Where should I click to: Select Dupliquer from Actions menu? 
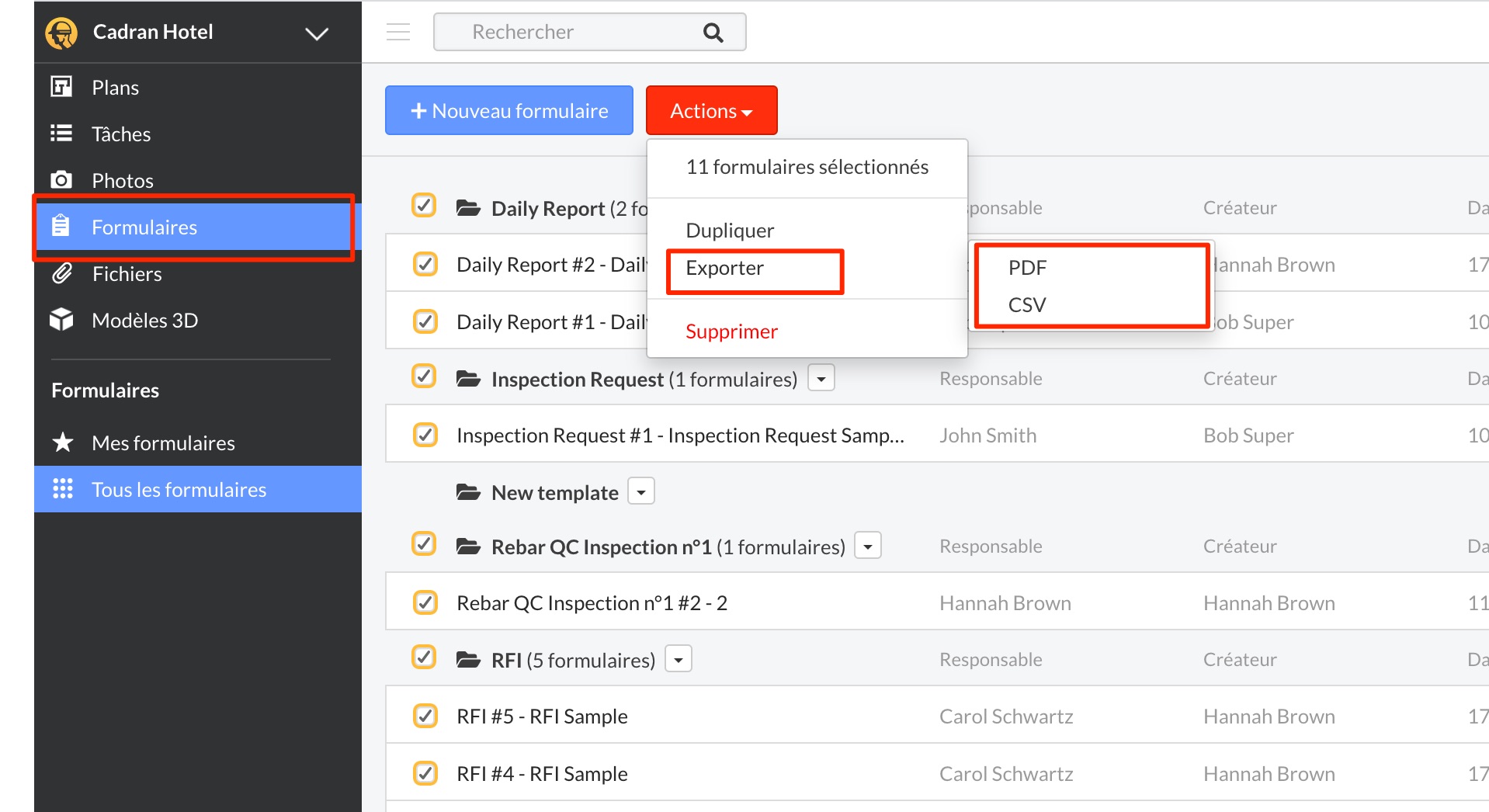click(730, 231)
